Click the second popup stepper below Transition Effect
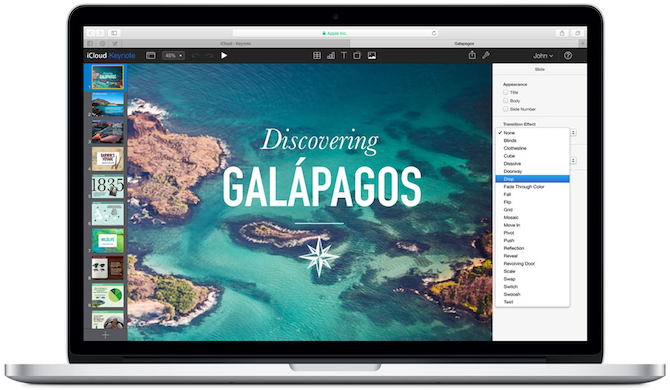 tap(573, 161)
